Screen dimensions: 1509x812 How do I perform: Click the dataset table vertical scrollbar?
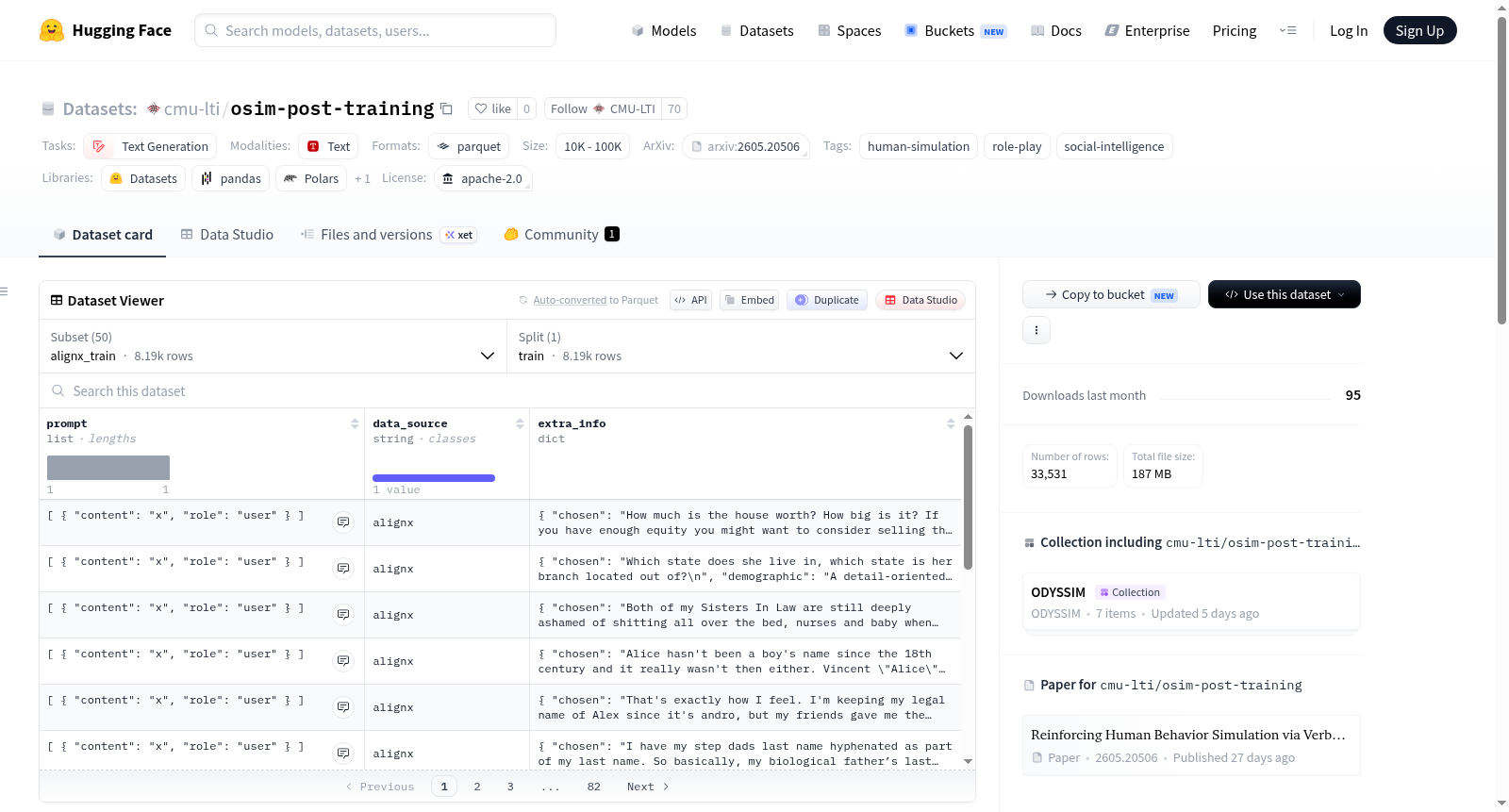point(968,498)
